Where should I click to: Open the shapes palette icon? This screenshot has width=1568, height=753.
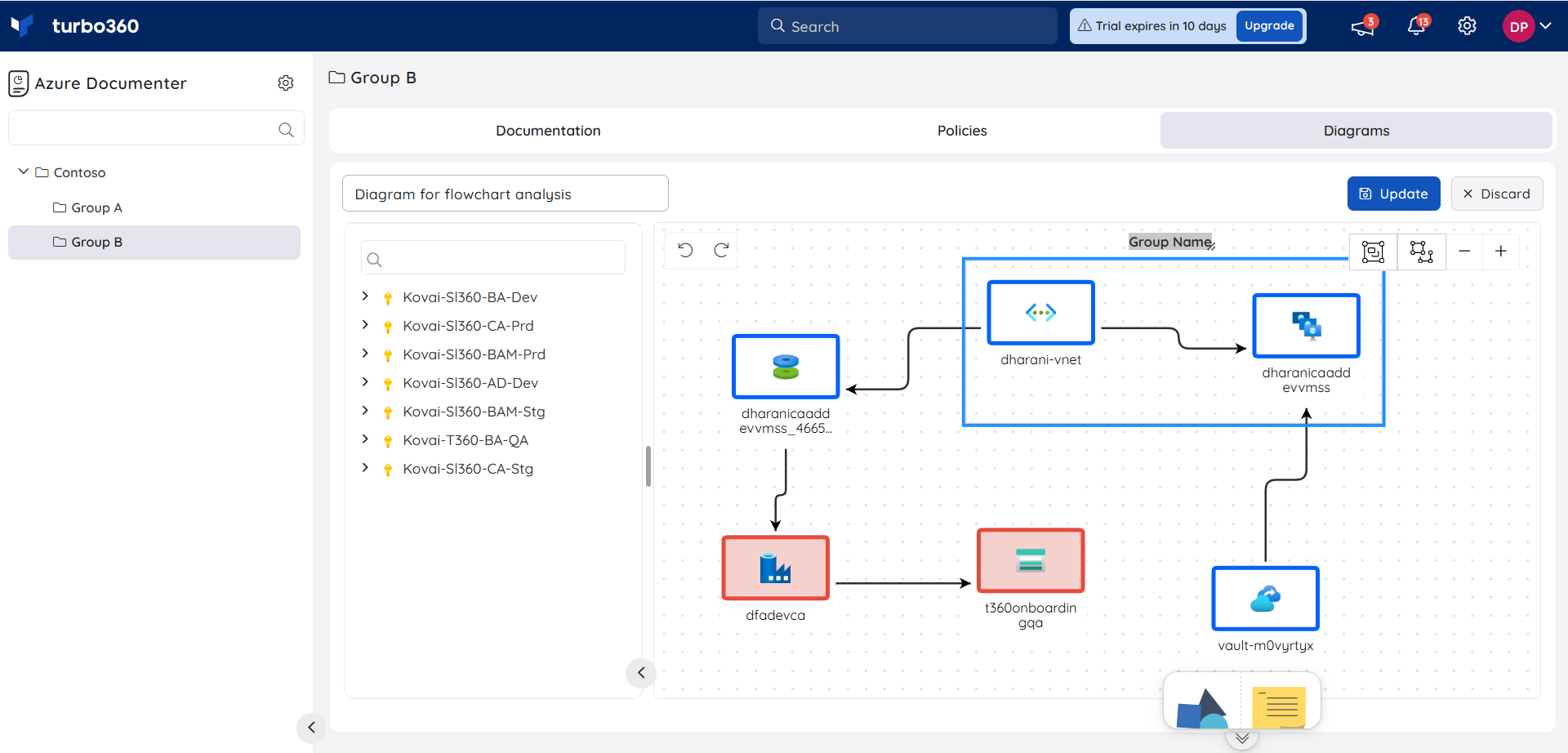[1202, 707]
